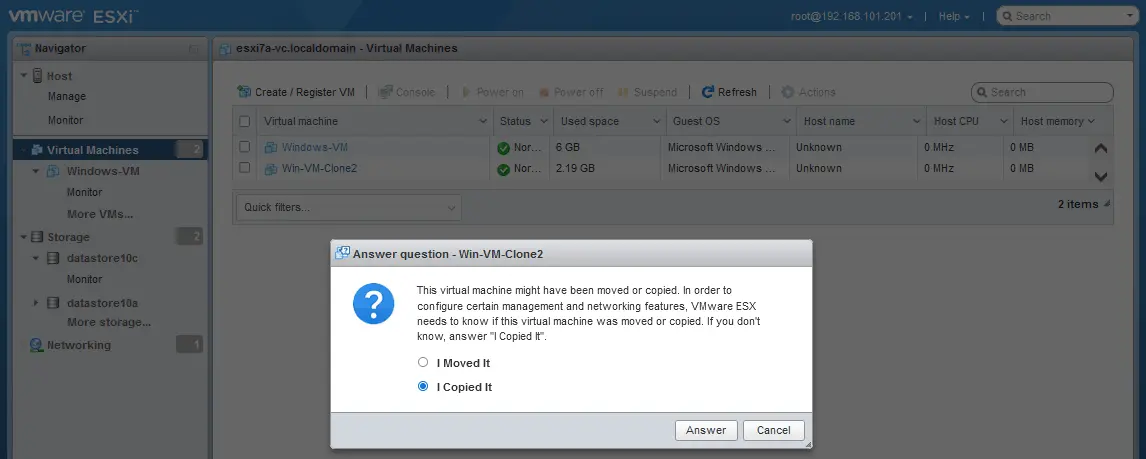Image resolution: width=1146 pixels, height=459 pixels.
Task: Select datastore10c in Navigator
Action: coord(102,259)
